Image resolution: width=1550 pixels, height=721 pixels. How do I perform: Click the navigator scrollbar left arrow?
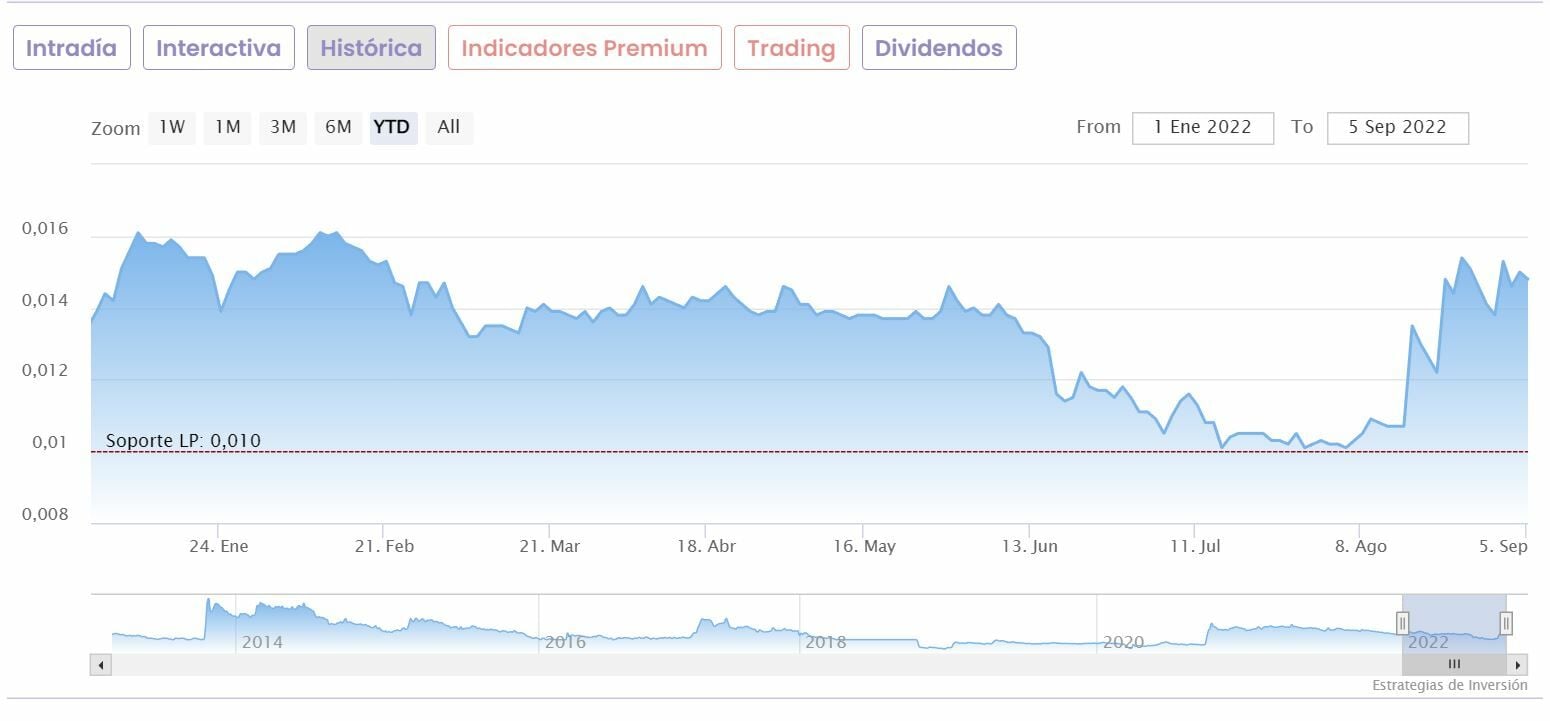click(x=100, y=665)
